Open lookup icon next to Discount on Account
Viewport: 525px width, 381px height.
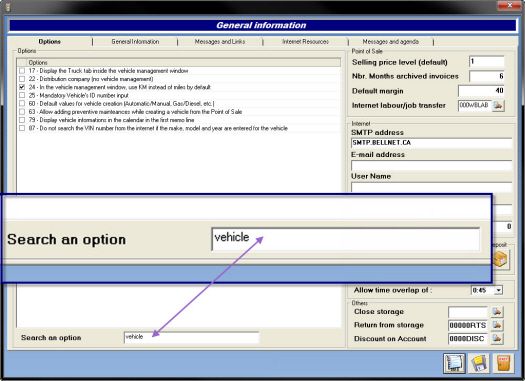[497, 339]
